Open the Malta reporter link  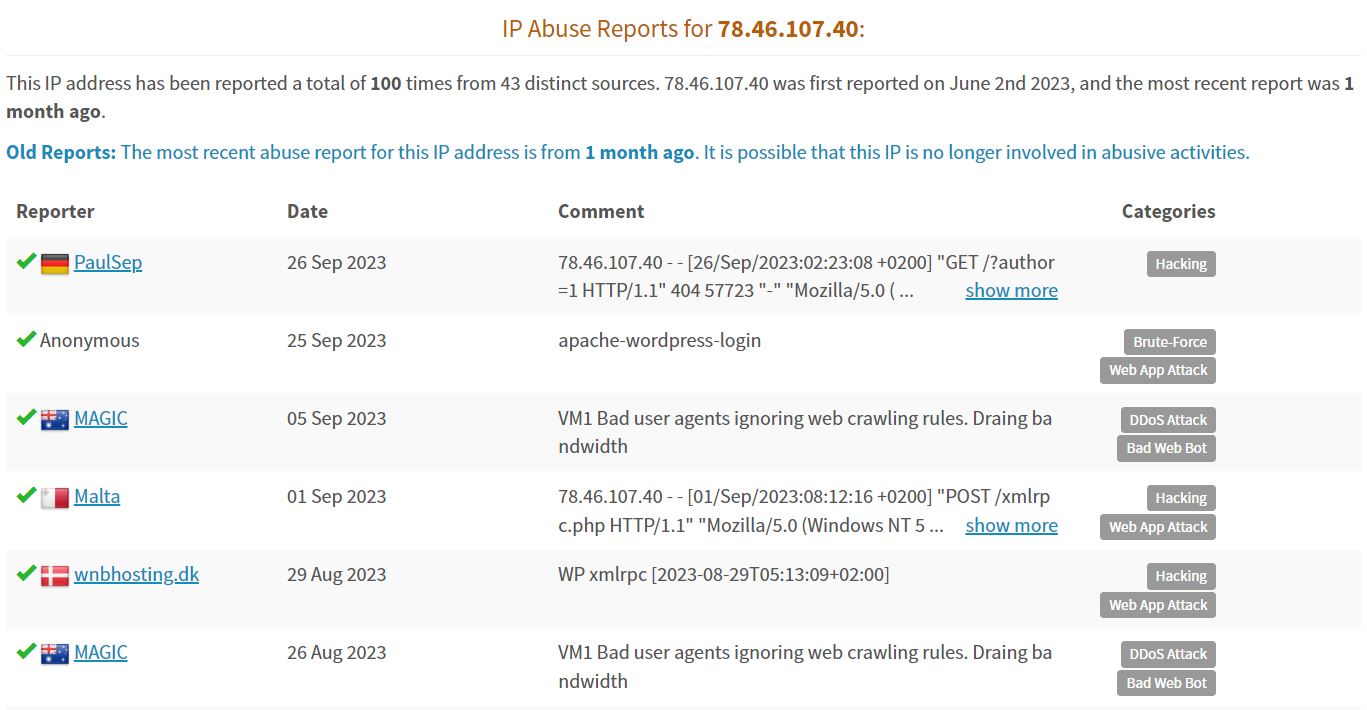click(97, 497)
